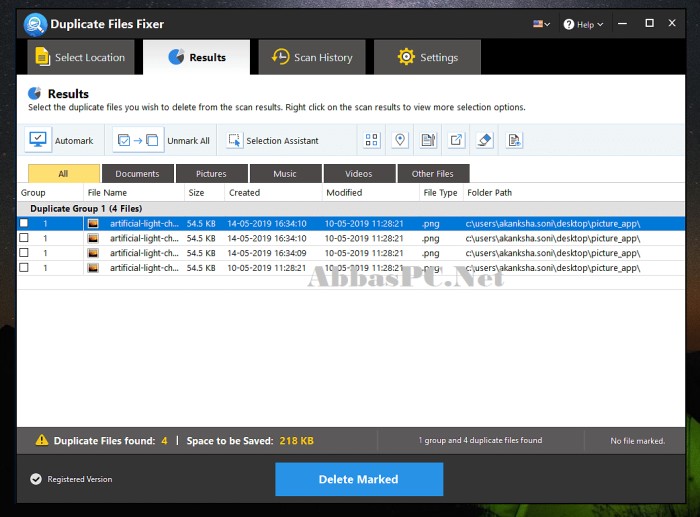Viewport: 700px width, 517px height.
Task: Click the yellow warning icon in status bar
Action: coord(42,440)
